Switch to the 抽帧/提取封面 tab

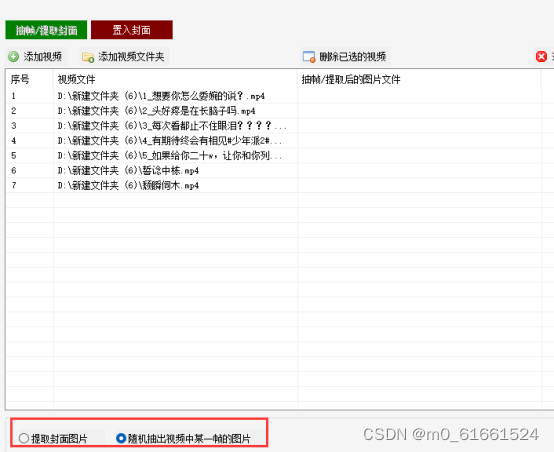point(46,30)
